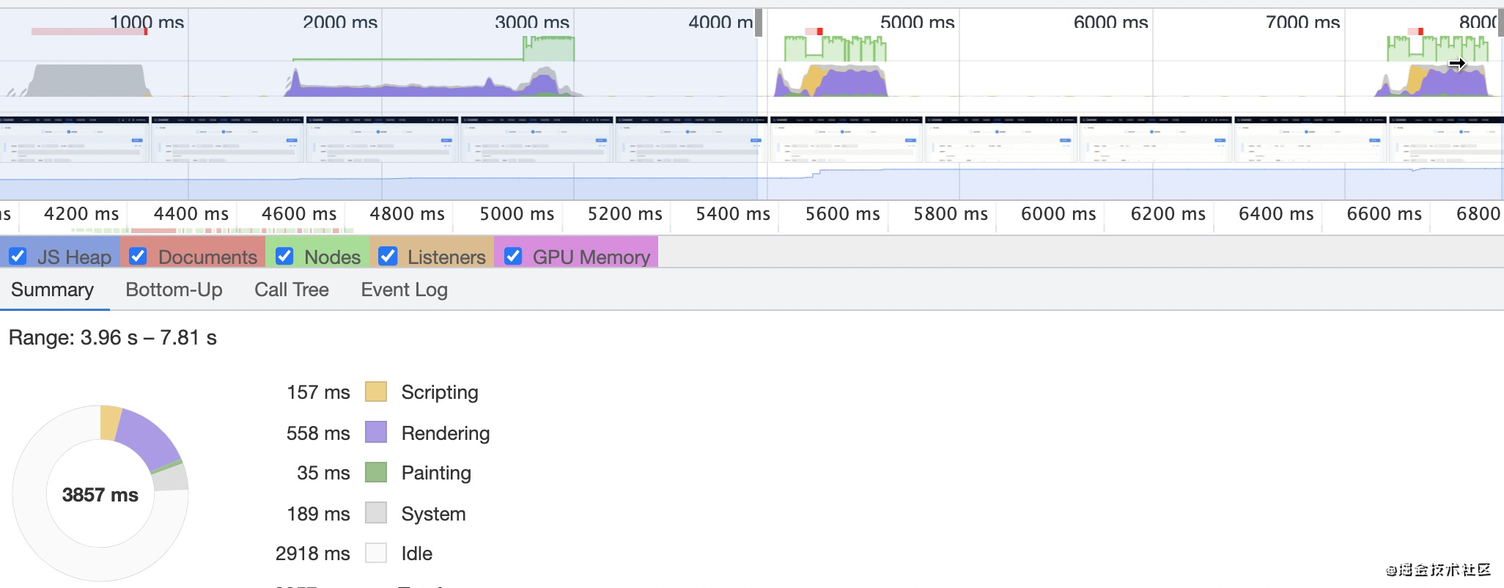1504x588 pixels.
Task: Toggle the Listeners checkbox
Action: pos(388,256)
